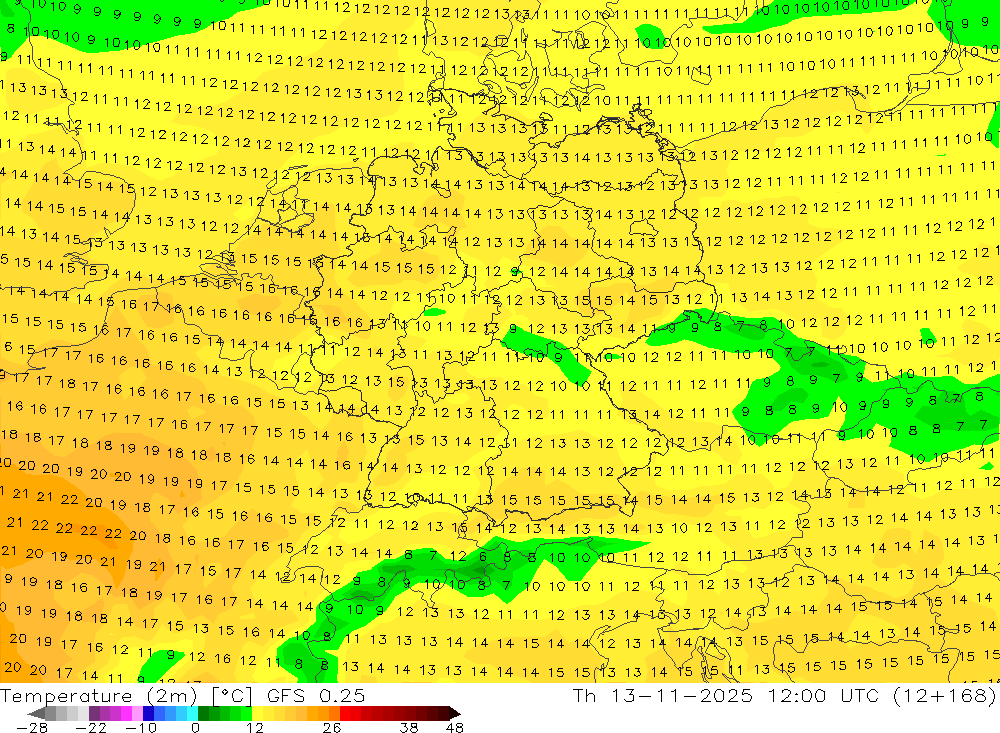Screen dimensions: 1000x733
Task: Click the "Th 13-11-2025" date text
Action: [x=662, y=696]
